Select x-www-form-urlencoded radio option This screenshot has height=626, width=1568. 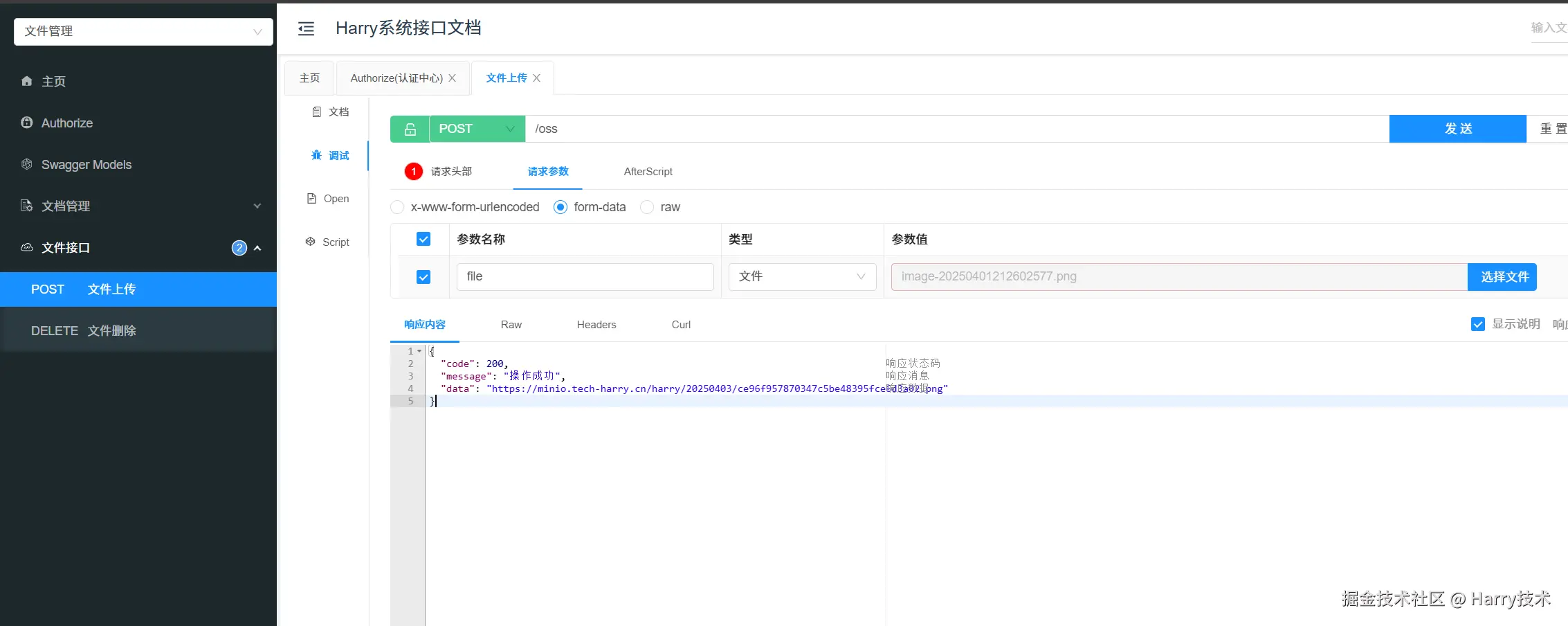pos(397,207)
